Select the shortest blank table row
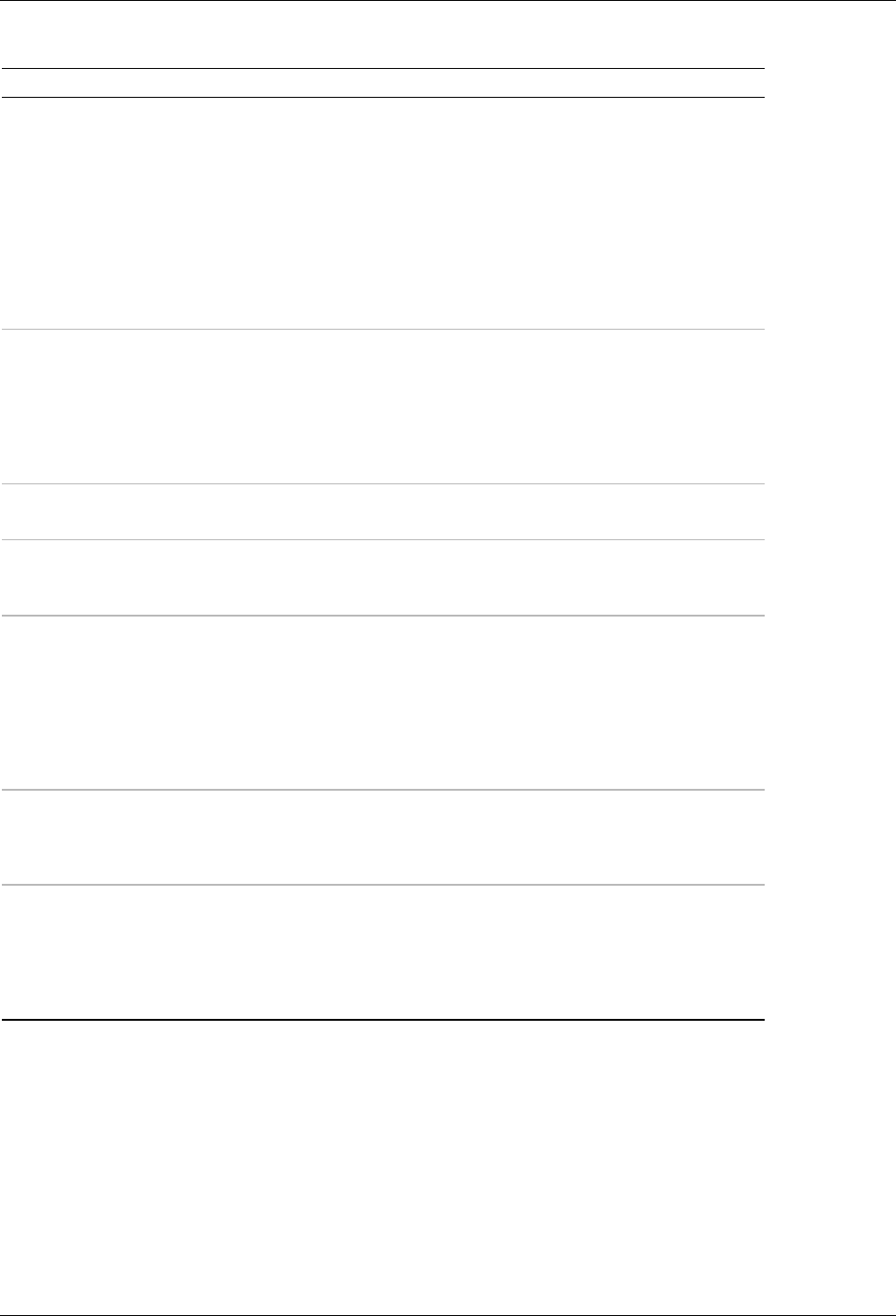The image size is (896, 1316). [x=382, y=511]
